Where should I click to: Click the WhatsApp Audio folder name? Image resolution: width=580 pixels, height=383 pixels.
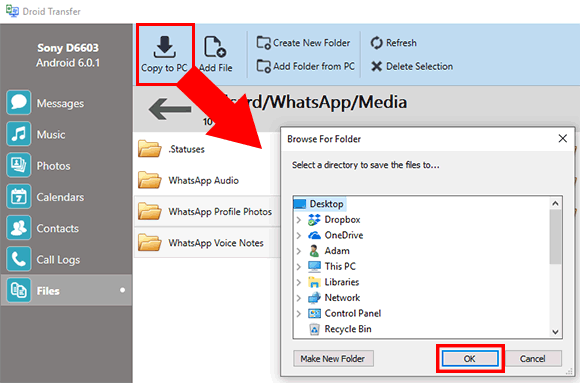coord(203,181)
